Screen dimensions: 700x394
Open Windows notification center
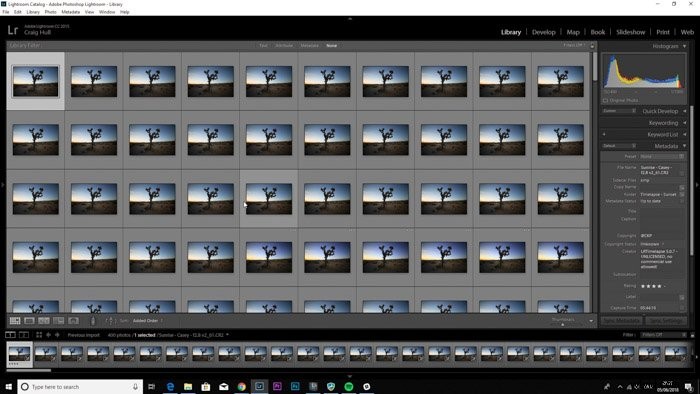click(689, 386)
